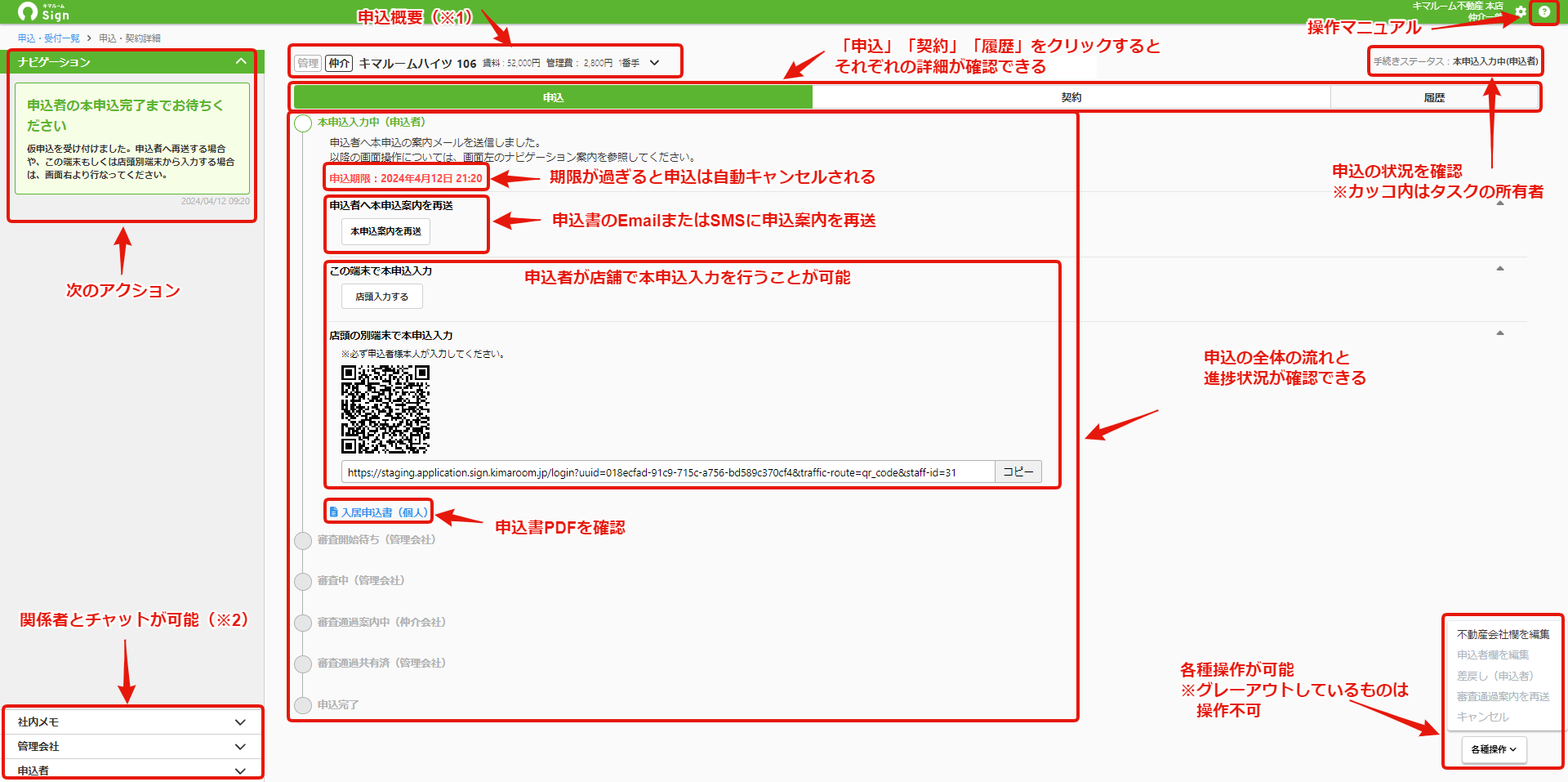Click the QR code image

pos(385,409)
